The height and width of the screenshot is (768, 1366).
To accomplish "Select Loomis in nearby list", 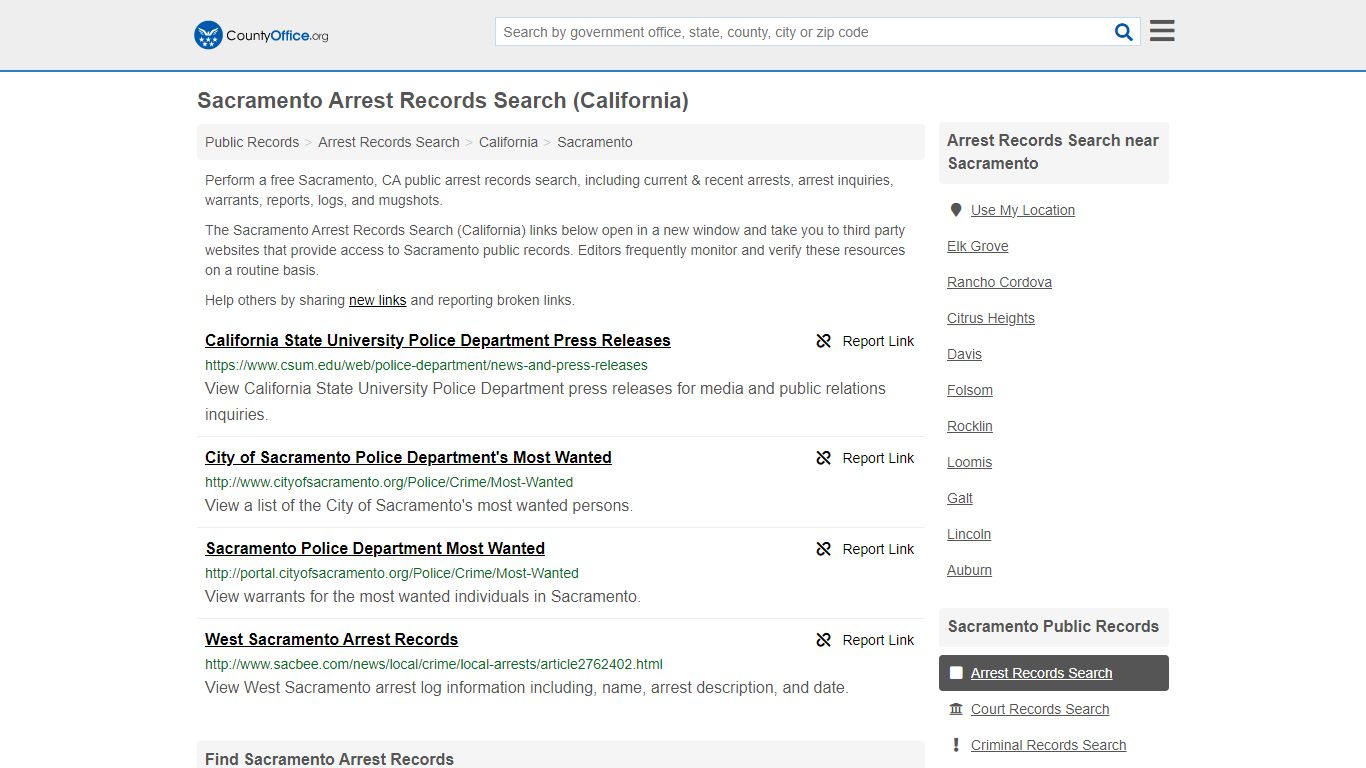I will point(969,462).
